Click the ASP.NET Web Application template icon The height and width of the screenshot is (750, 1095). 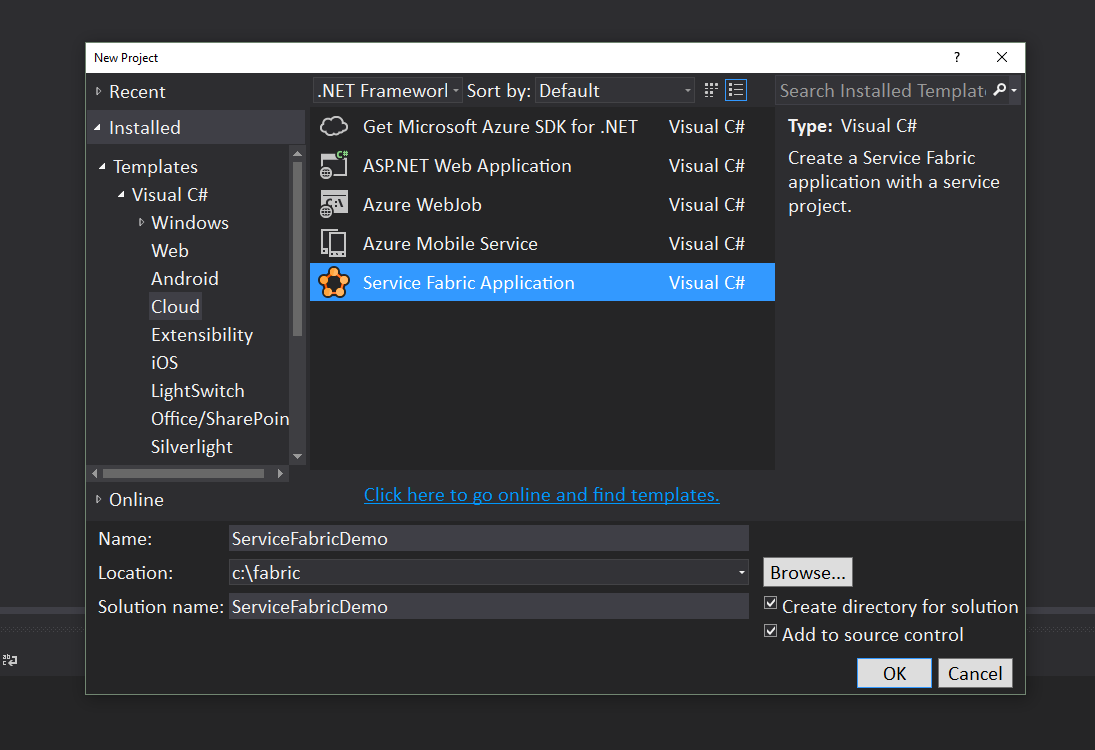tap(334, 166)
